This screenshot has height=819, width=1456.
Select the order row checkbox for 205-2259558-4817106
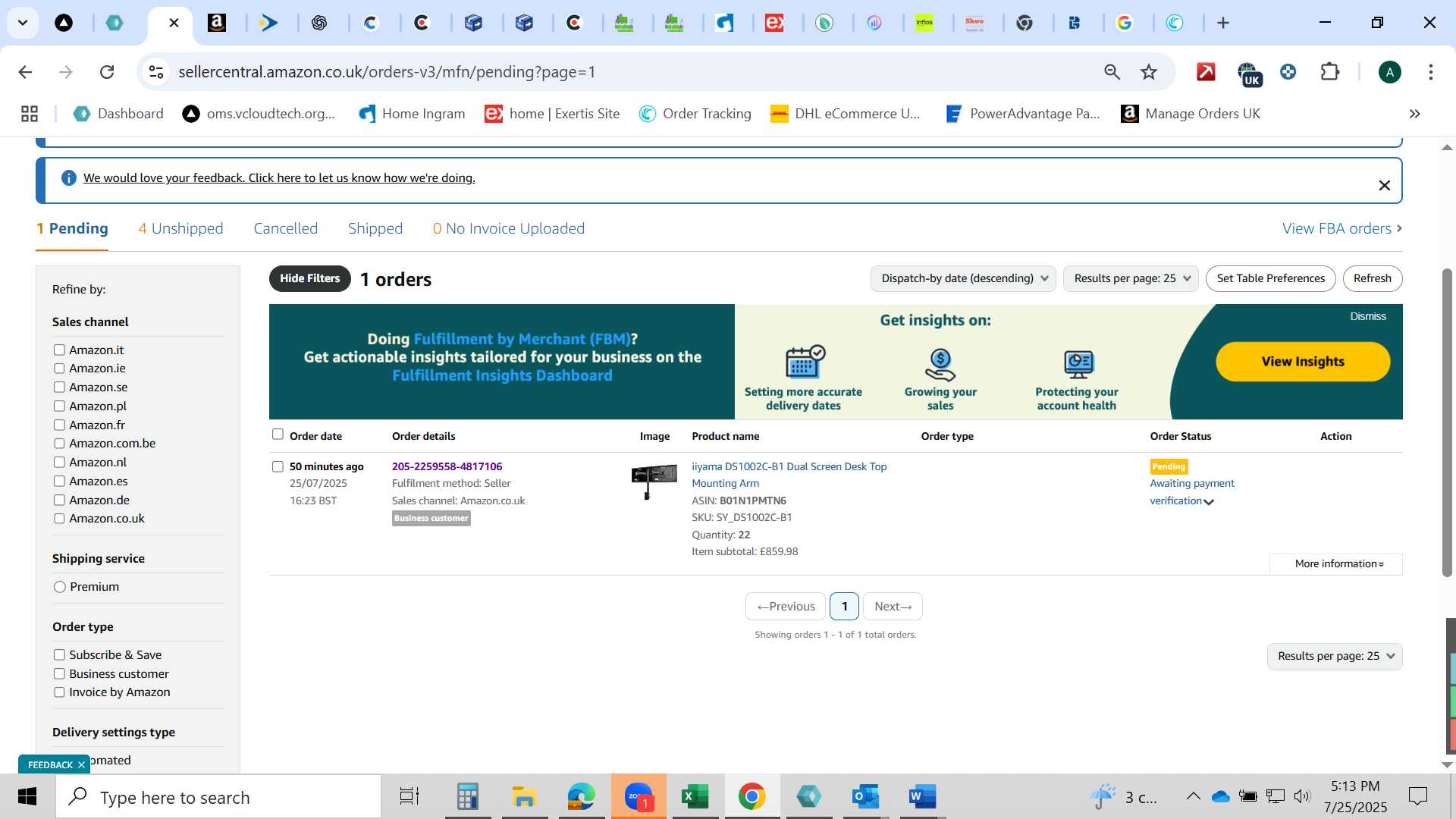278,467
